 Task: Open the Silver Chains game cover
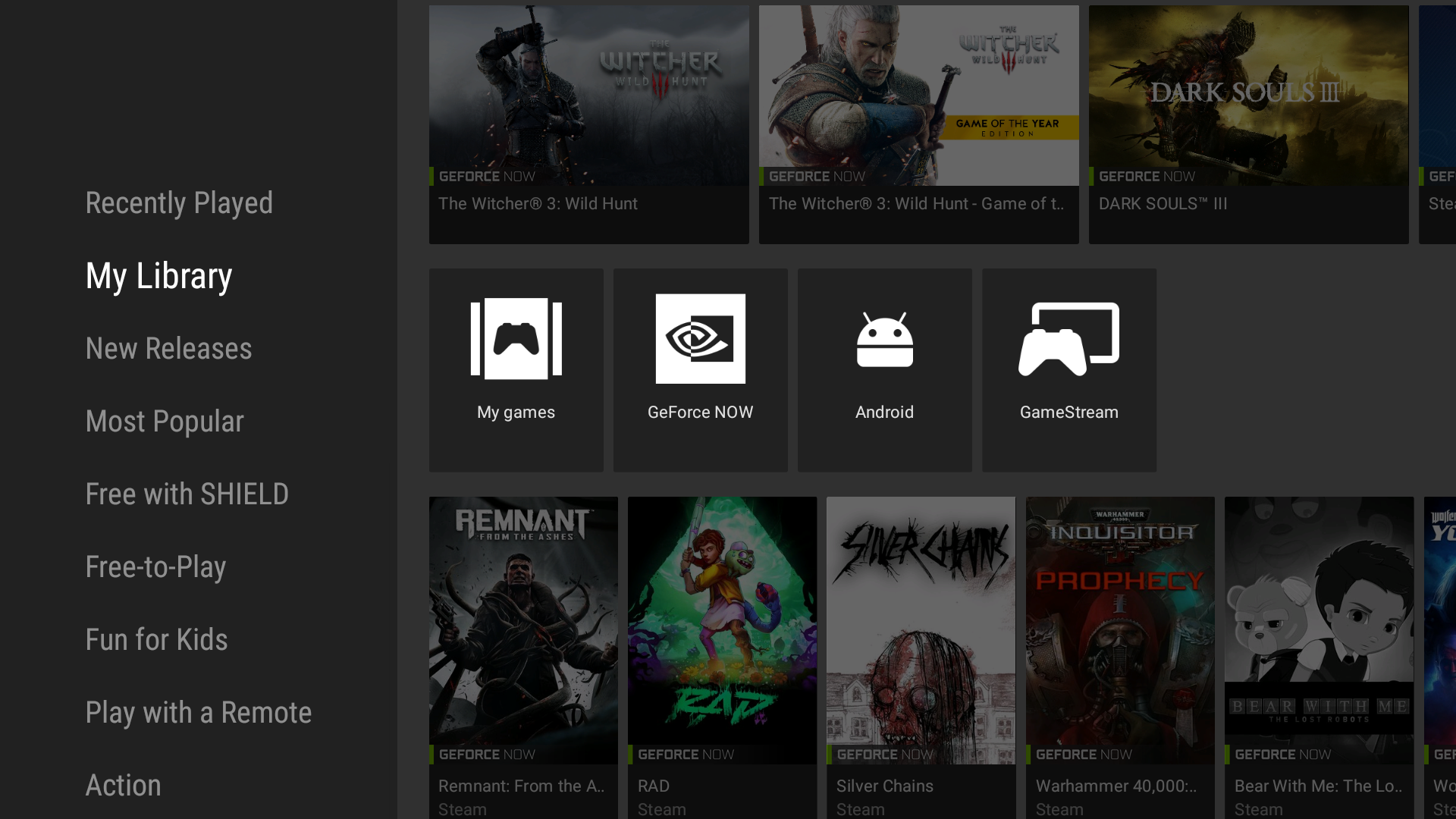921,629
